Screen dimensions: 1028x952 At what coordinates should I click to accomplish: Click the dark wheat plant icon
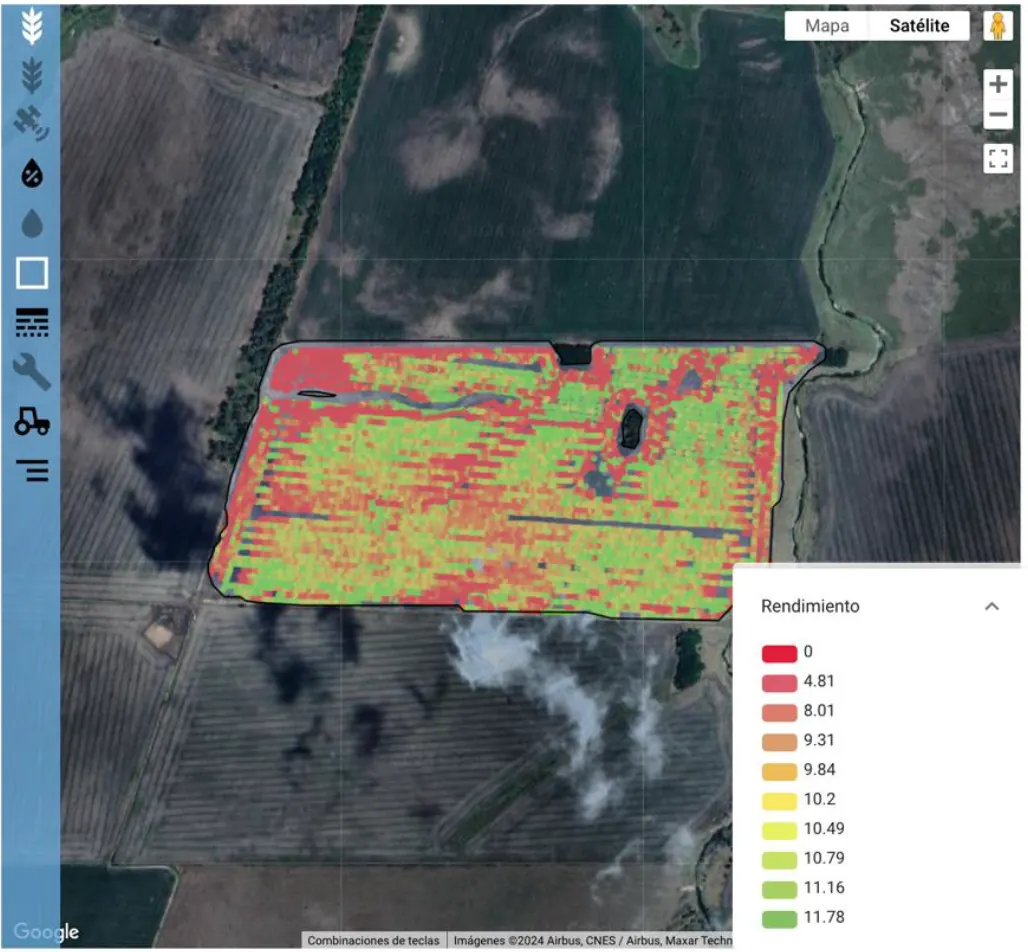[31, 75]
